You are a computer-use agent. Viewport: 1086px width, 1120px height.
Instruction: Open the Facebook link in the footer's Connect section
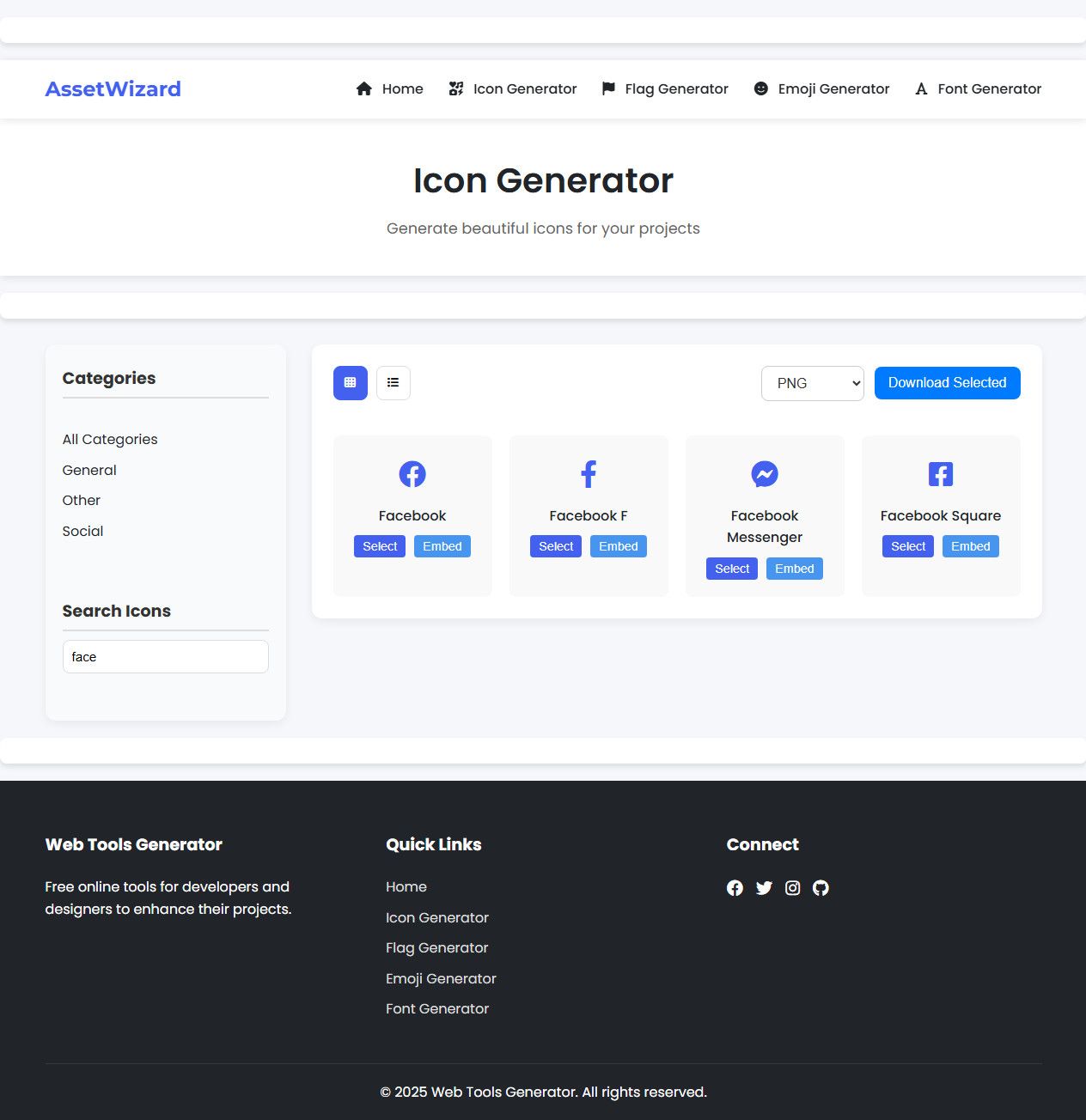(735, 888)
